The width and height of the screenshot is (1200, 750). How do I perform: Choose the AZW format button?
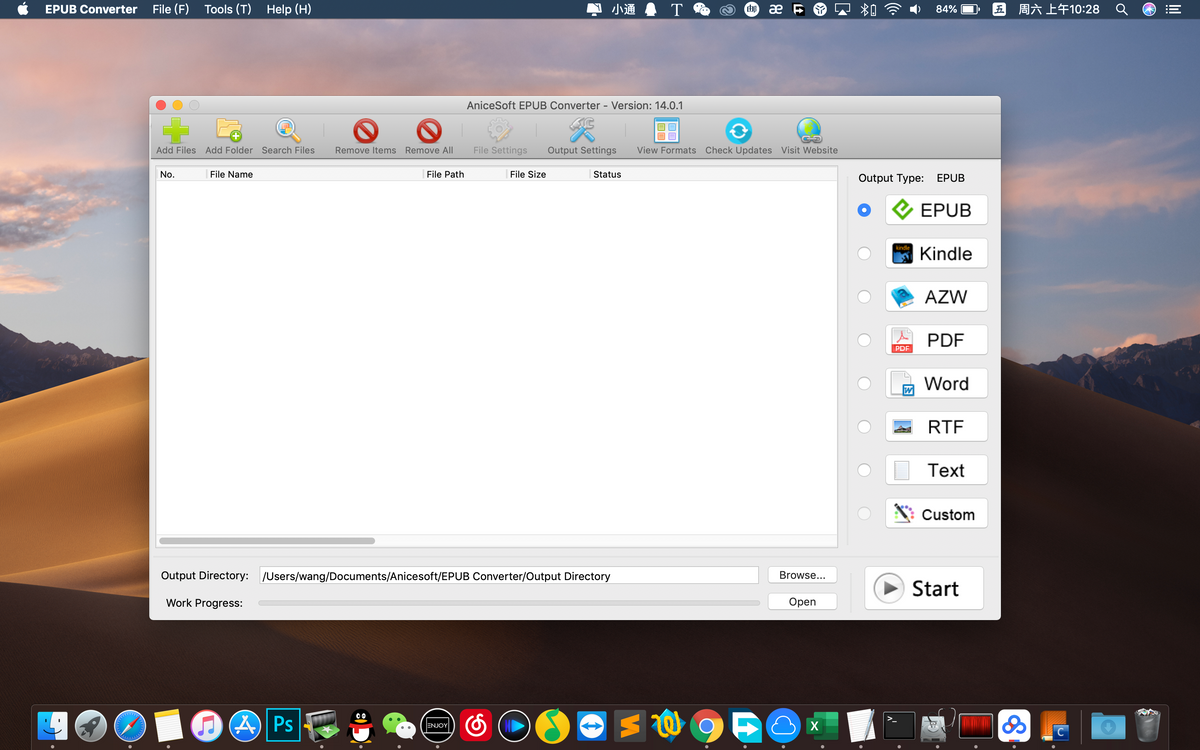click(x=936, y=297)
